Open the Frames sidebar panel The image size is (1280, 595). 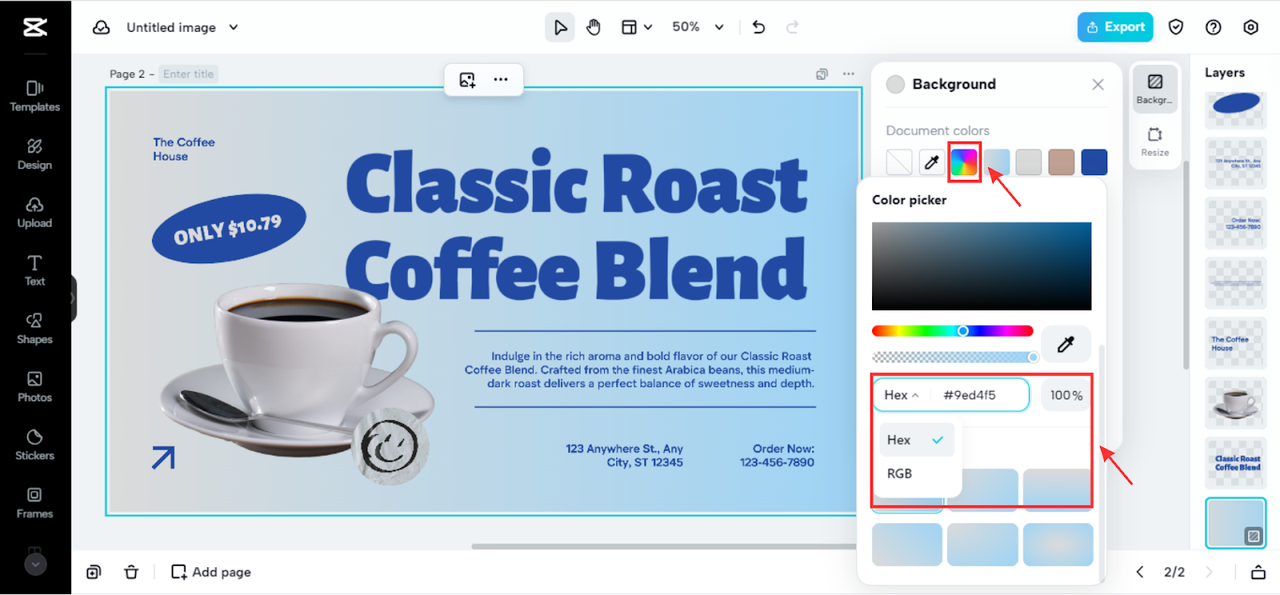click(x=35, y=502)
